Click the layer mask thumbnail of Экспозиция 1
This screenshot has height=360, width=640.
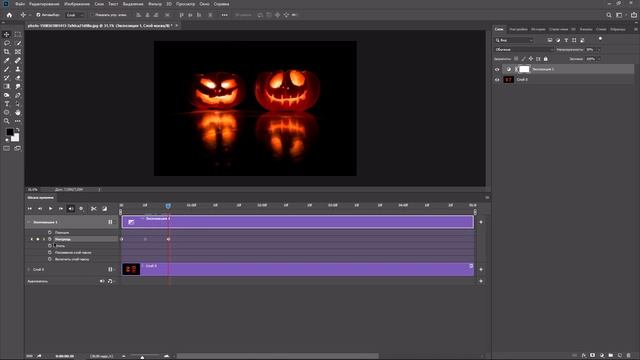[524, 69]
